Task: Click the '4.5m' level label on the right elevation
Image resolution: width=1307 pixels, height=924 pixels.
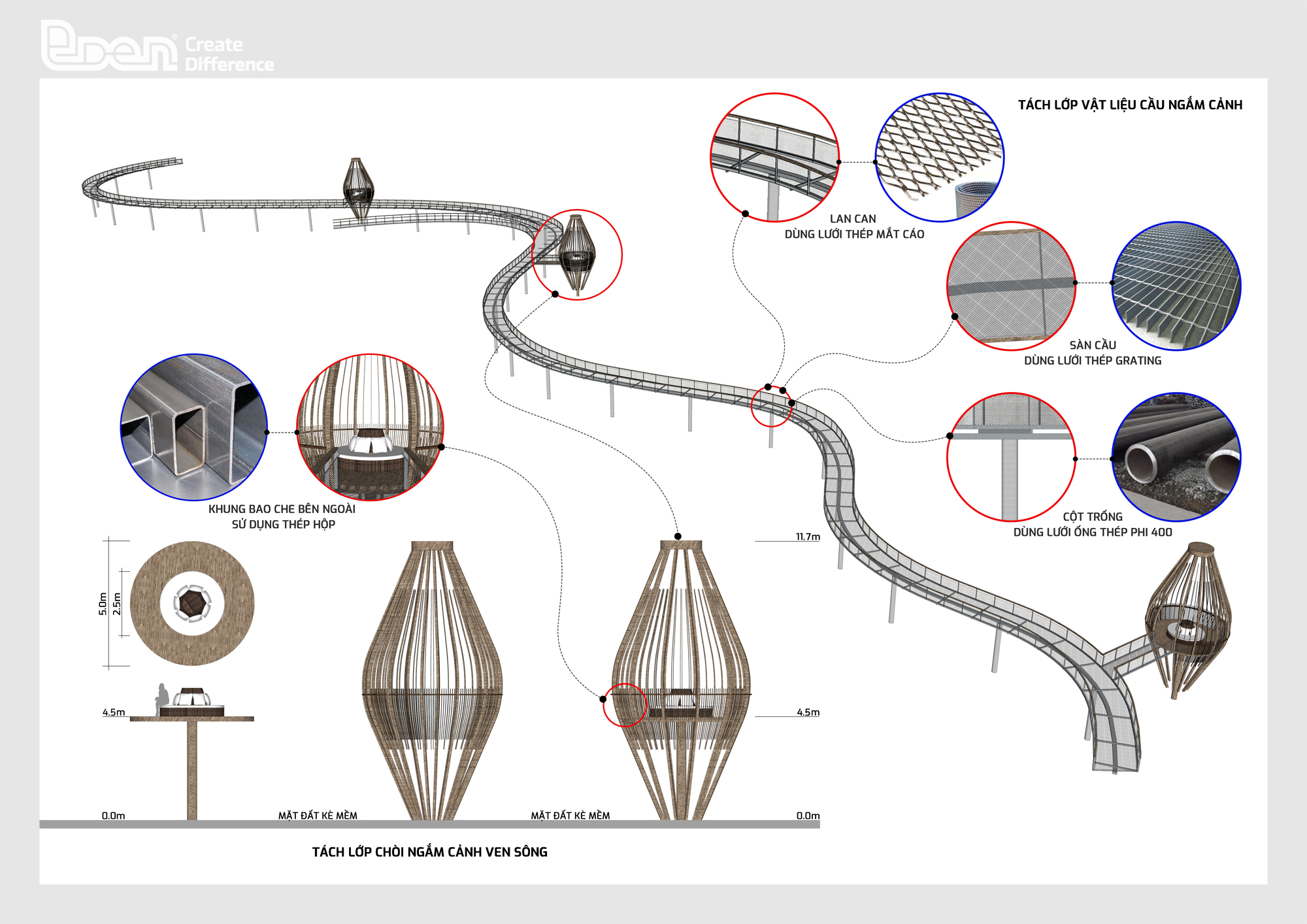Action: [808, 712]
